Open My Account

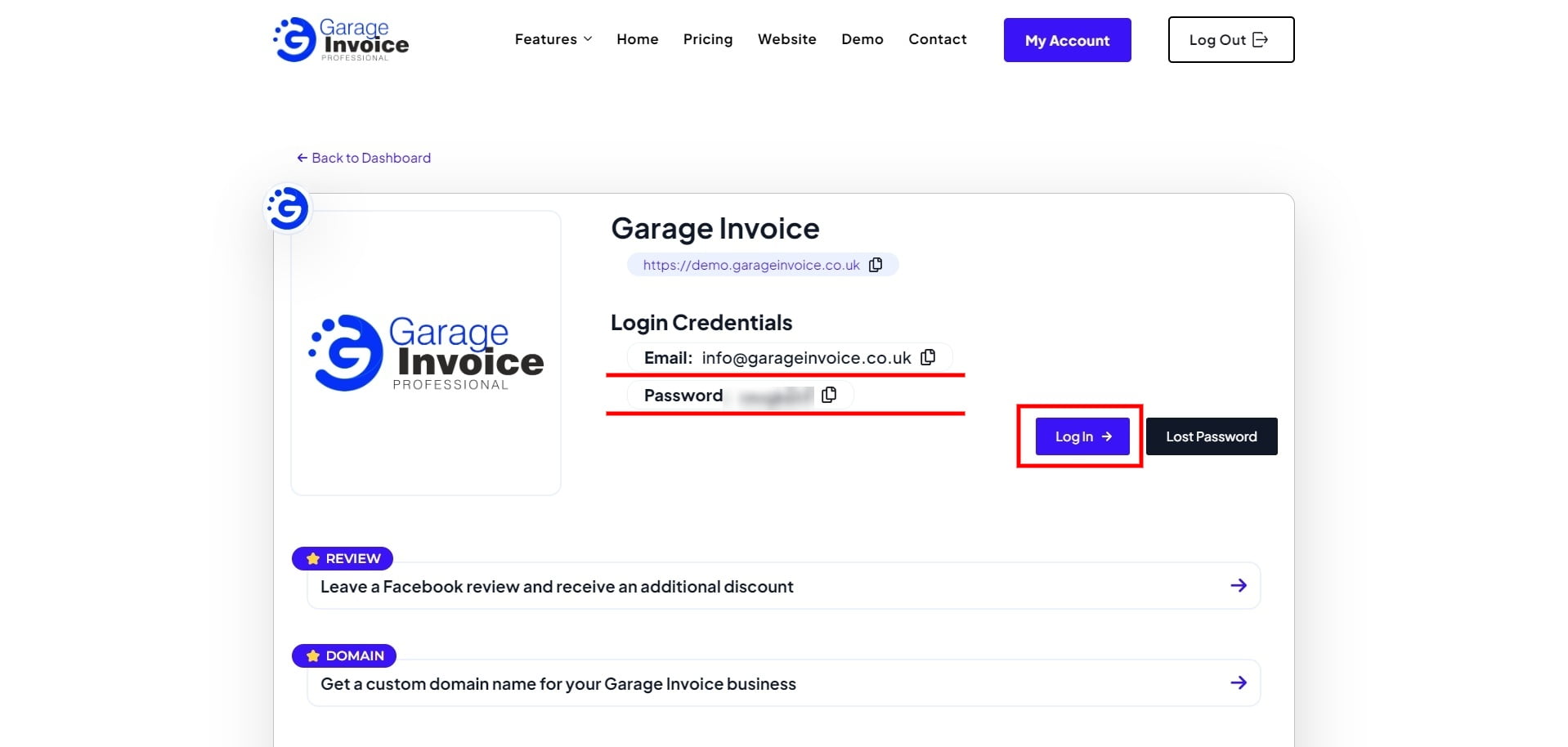coord(1067,39)
